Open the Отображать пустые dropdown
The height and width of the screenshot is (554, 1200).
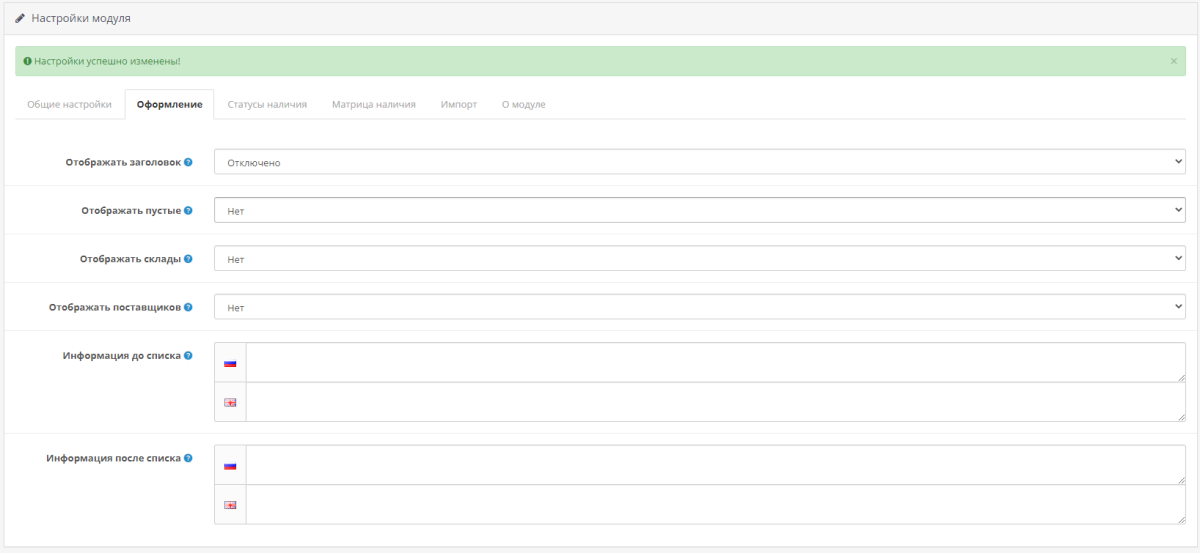click(x=700, y=210)
